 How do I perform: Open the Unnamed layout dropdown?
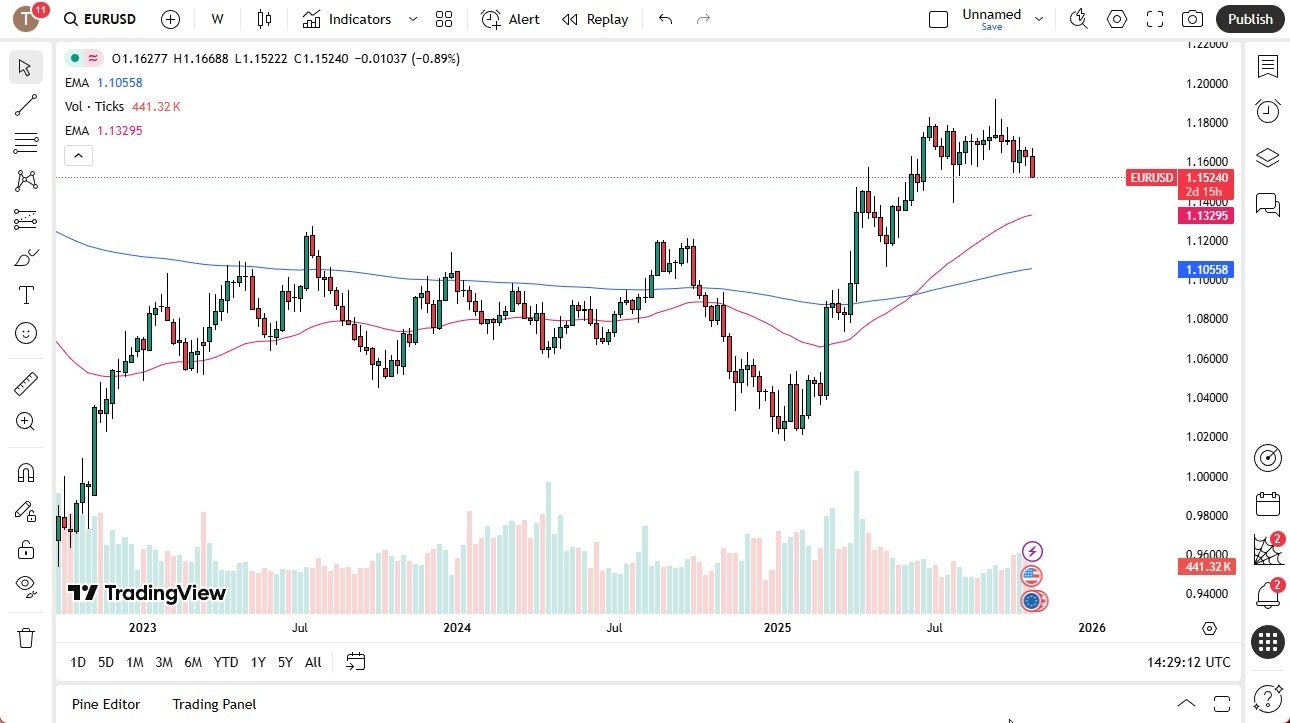(x=1038, y=18)
